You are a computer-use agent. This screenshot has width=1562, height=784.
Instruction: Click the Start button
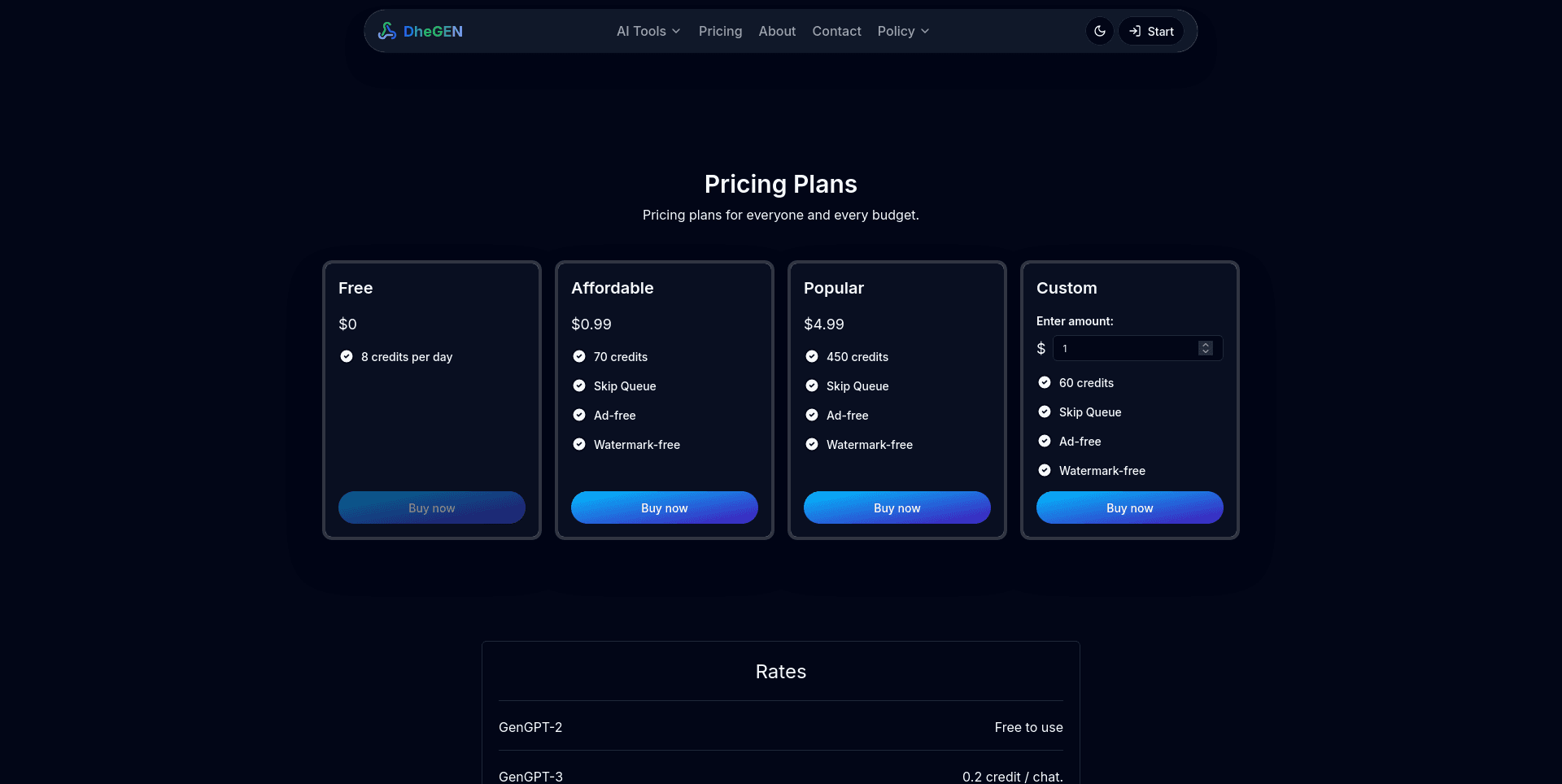click(x=1150, y=31)
